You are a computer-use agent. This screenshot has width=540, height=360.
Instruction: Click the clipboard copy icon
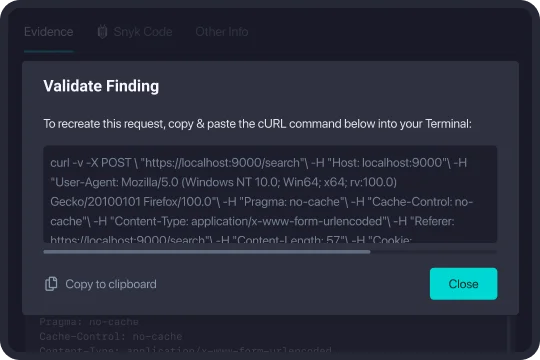[x=51, y=284]
